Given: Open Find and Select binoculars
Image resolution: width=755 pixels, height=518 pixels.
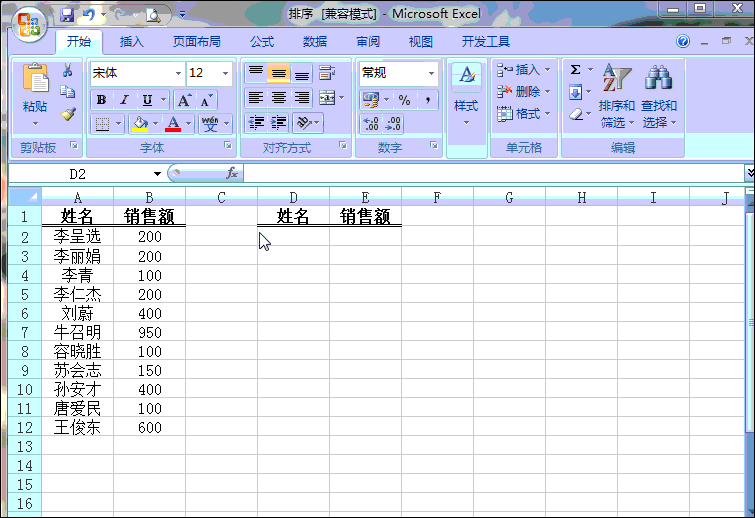Looking at the screenshot, I should (659, 96).
